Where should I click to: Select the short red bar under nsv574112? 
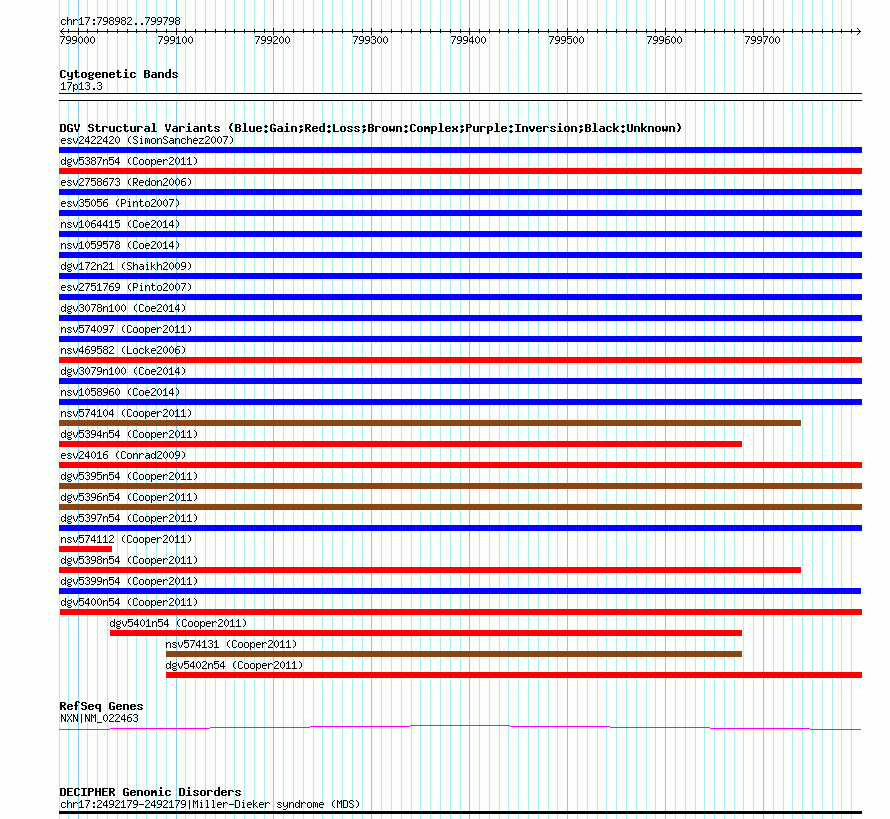86,549
